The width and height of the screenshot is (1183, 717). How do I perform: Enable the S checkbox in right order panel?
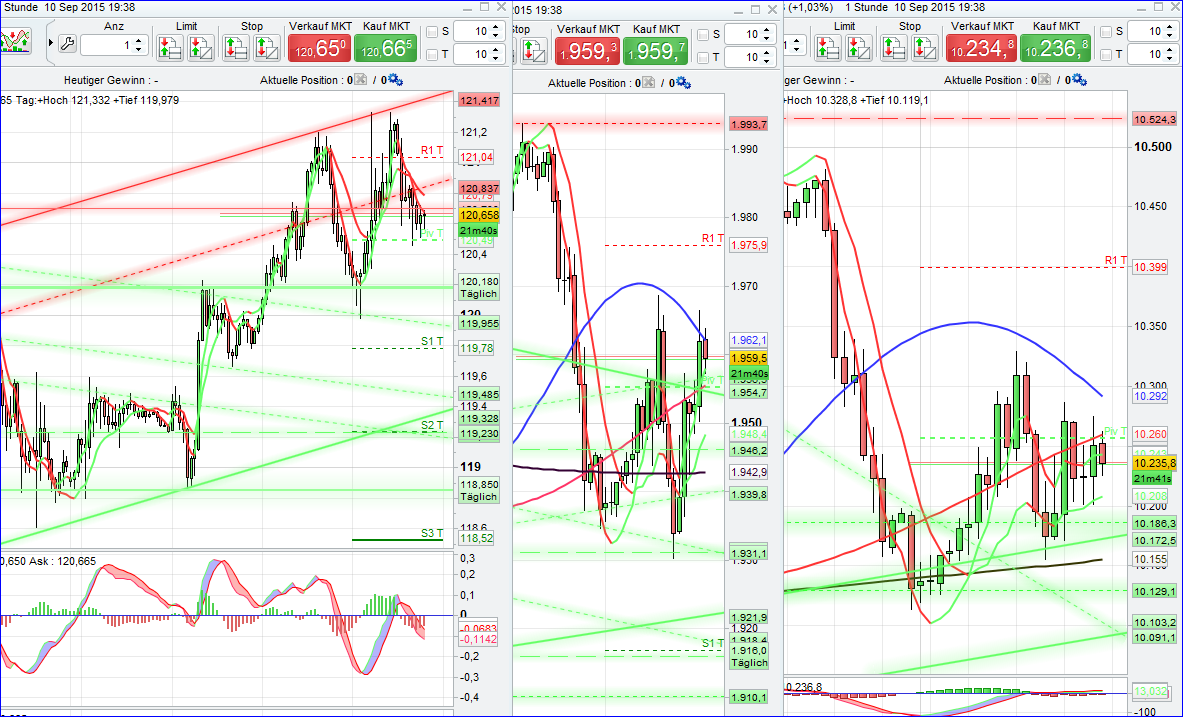point(1106,32)
